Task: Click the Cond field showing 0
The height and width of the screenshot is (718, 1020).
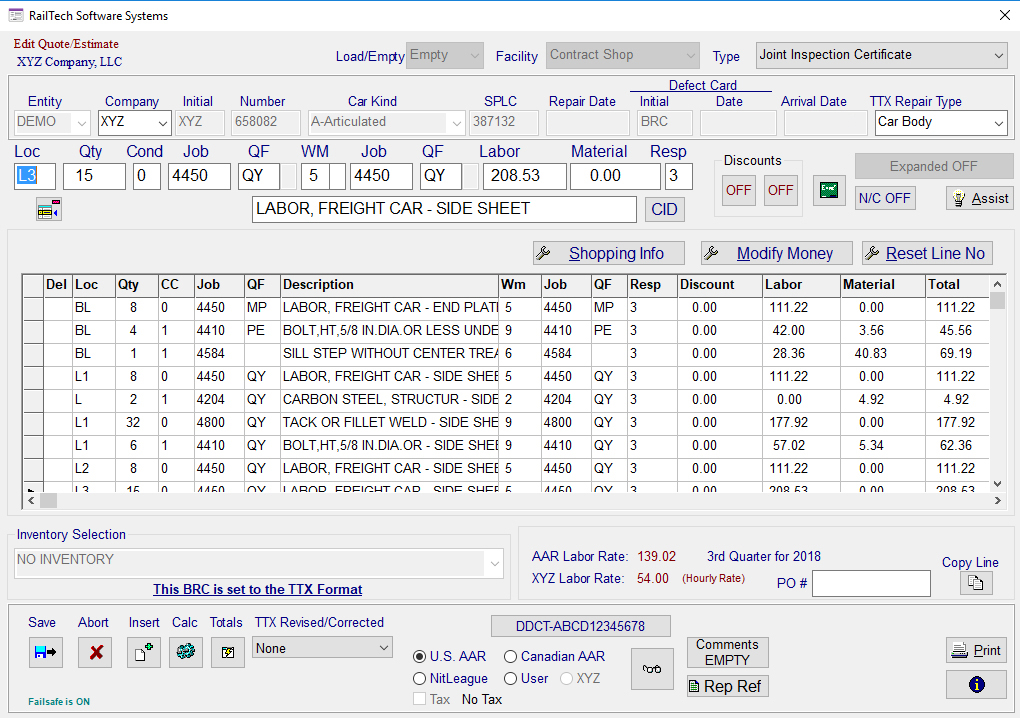Action: [146, 176]
